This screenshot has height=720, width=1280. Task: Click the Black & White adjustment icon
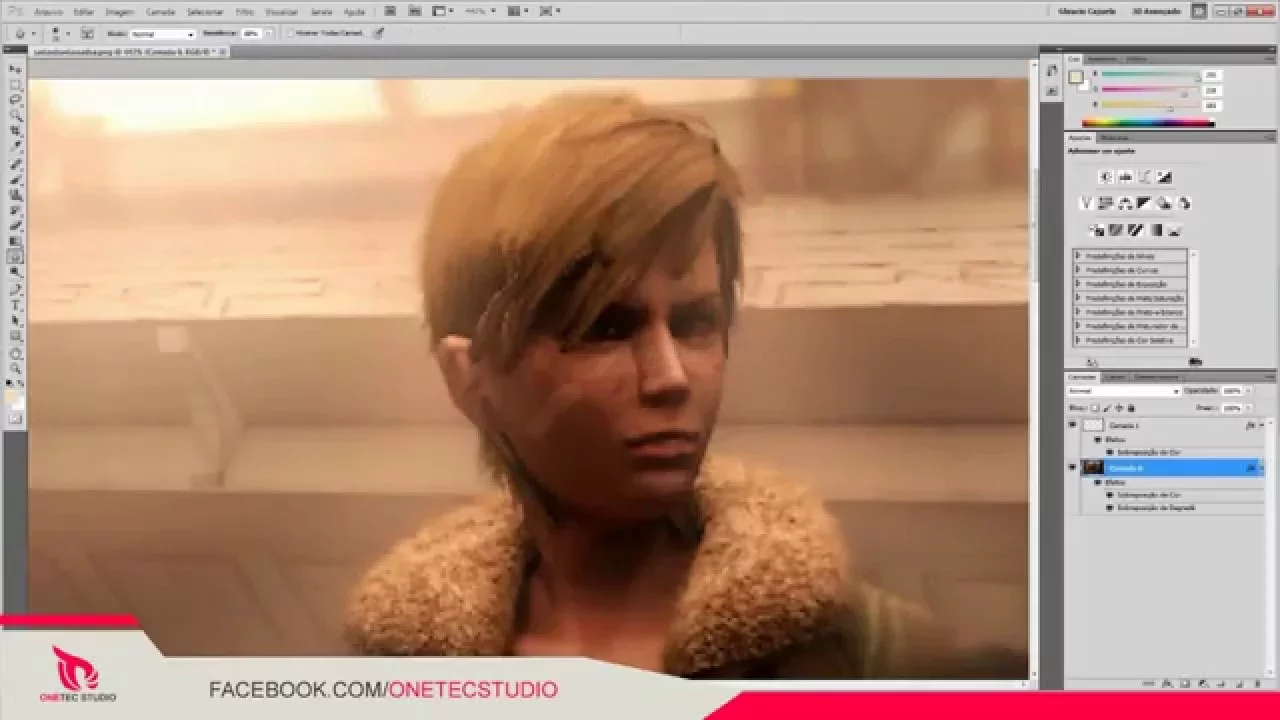coord(1144,203)
